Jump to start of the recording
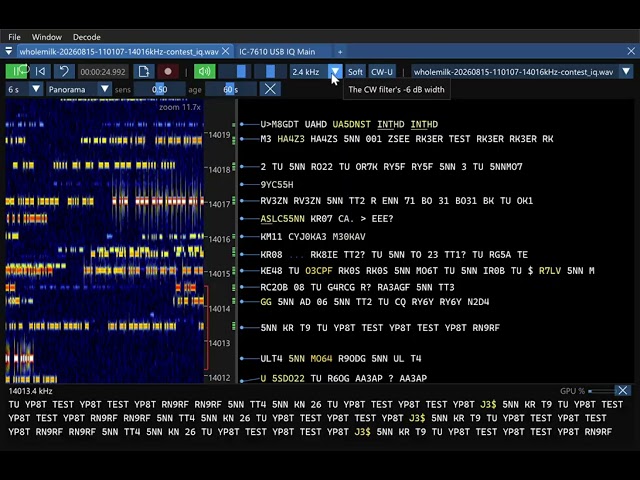Image resolution: width=640 pixels, height=480 pixels. [x=40, y=71]
